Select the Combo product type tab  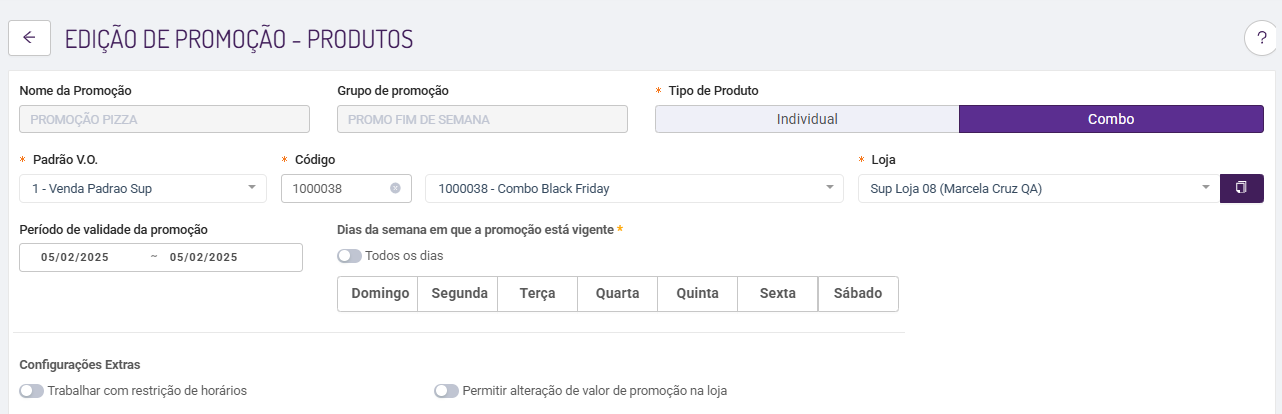1111,119
